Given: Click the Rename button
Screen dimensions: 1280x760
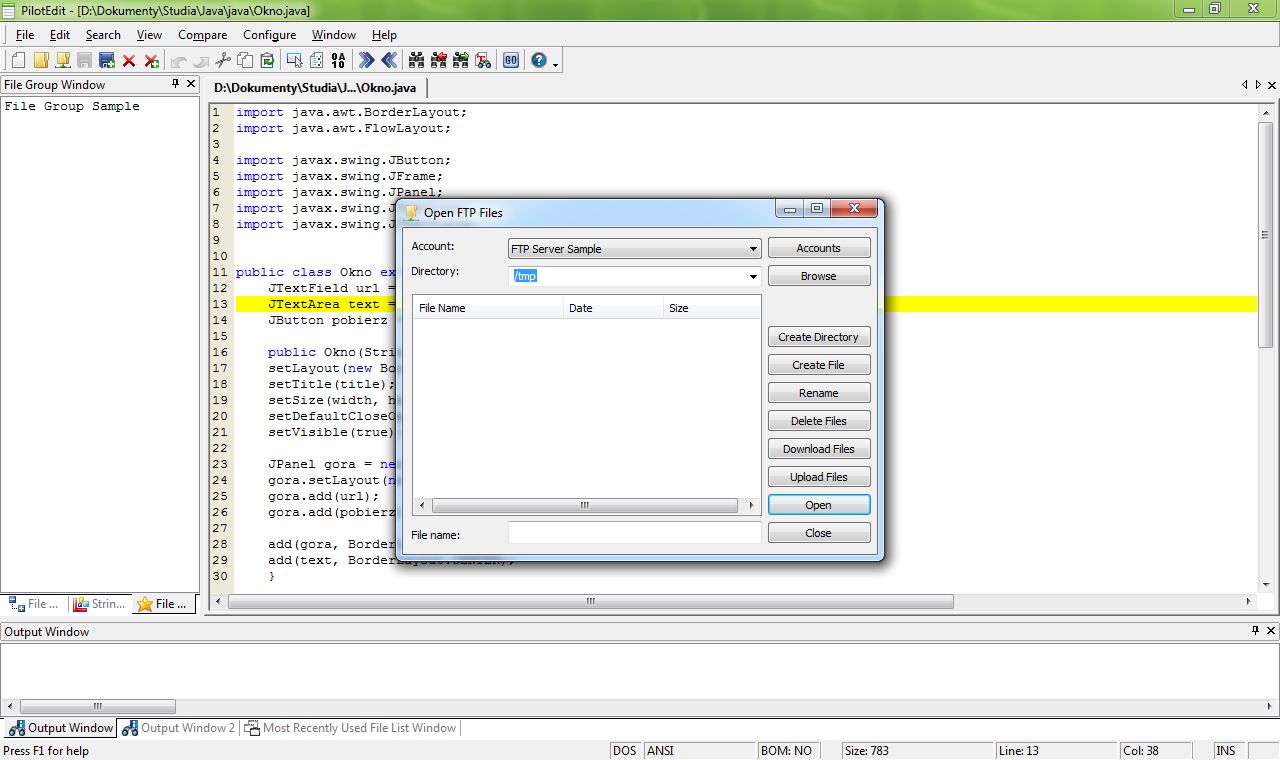Looking at the screenshot, I should tap(819, 393).
